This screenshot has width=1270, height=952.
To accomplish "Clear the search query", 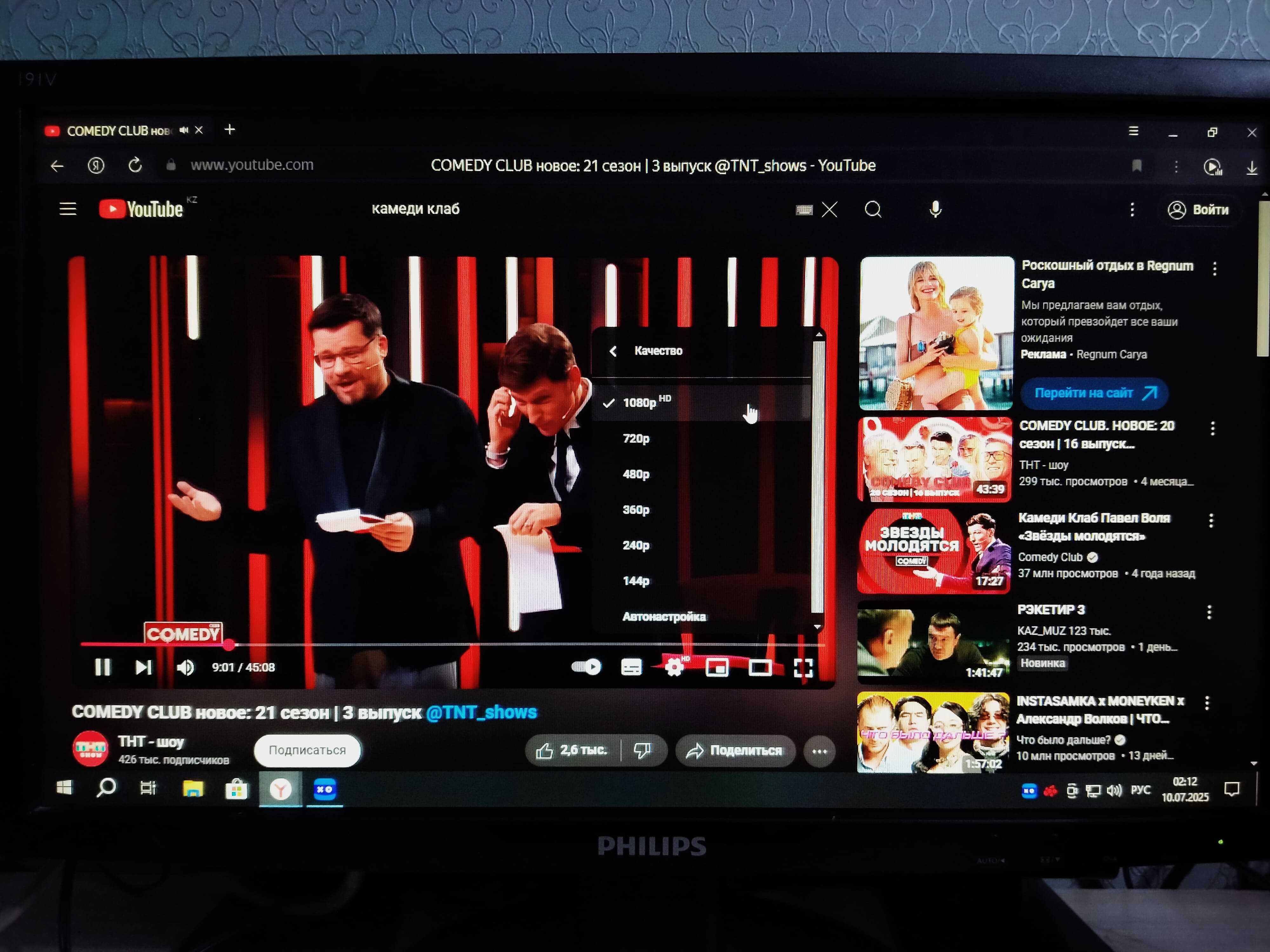I will pyautogui.click(x=830, y=209).
